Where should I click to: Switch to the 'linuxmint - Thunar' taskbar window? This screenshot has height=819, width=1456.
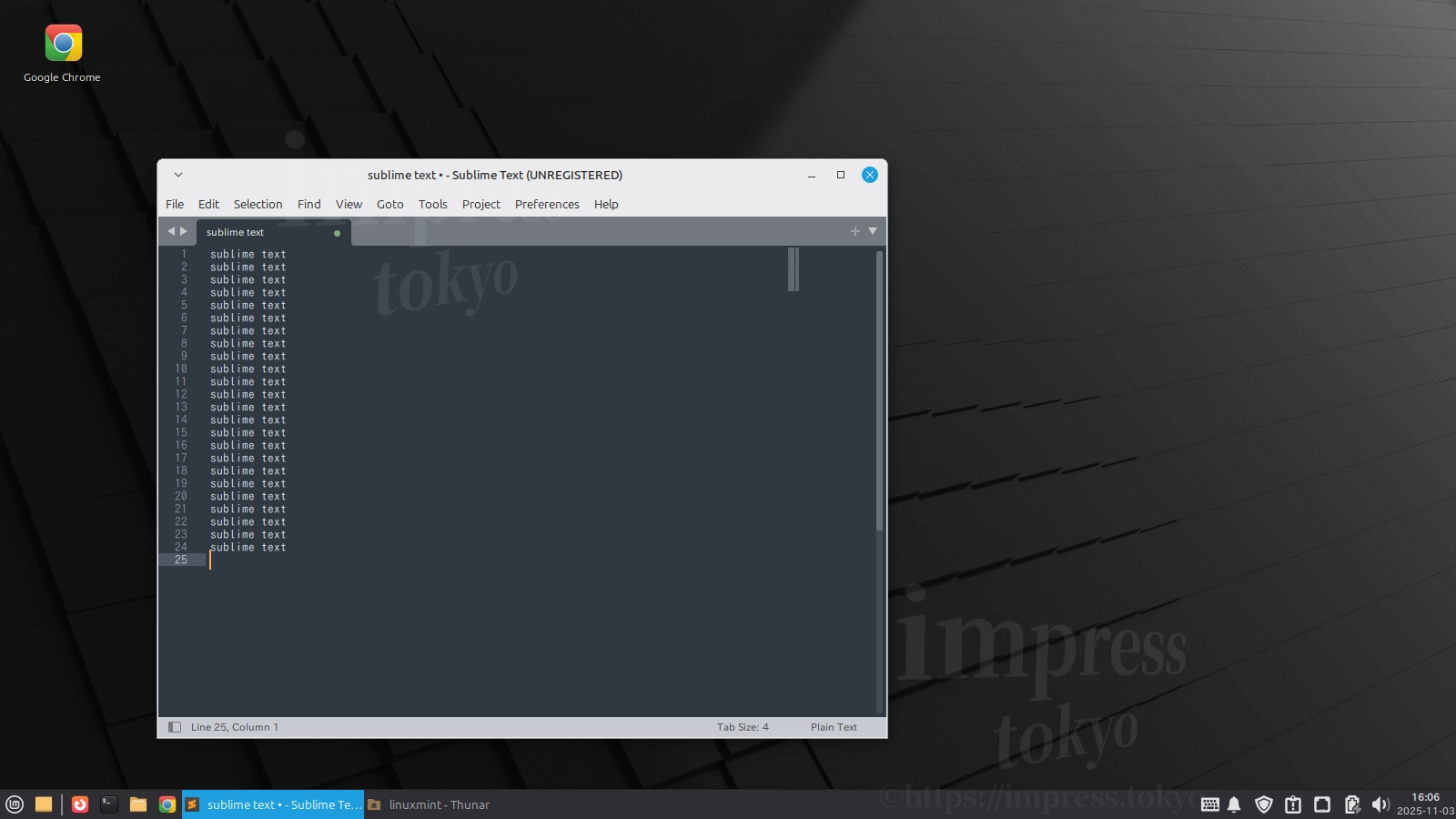point(429,804)
